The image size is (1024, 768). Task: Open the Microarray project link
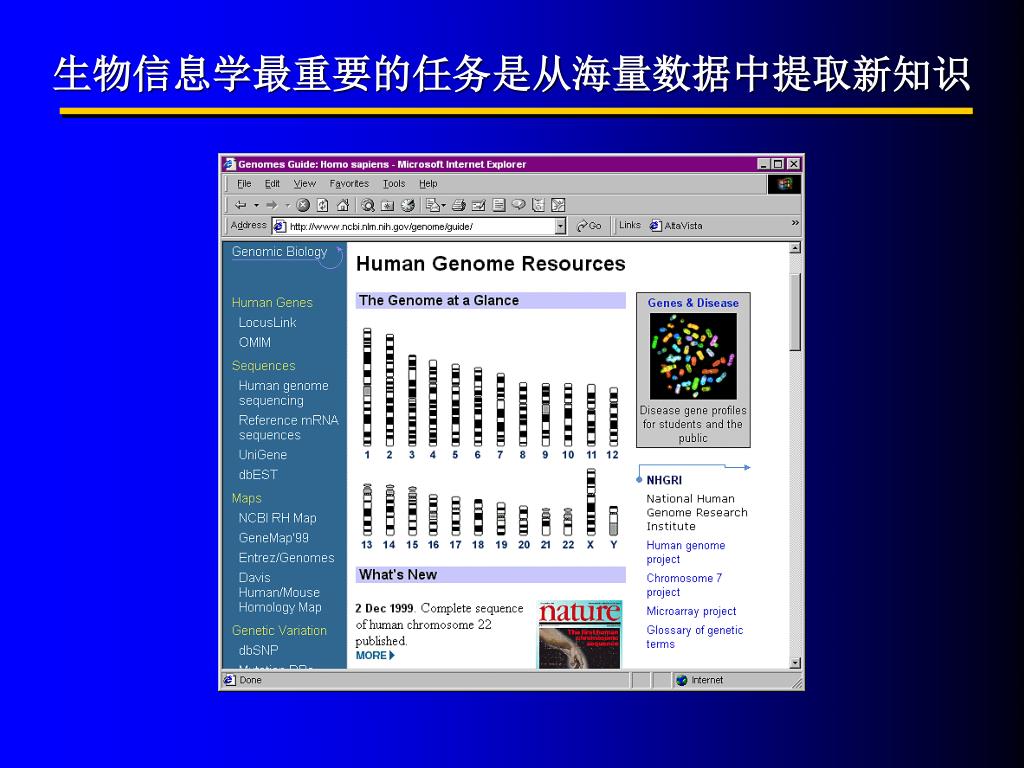[691, 611]
